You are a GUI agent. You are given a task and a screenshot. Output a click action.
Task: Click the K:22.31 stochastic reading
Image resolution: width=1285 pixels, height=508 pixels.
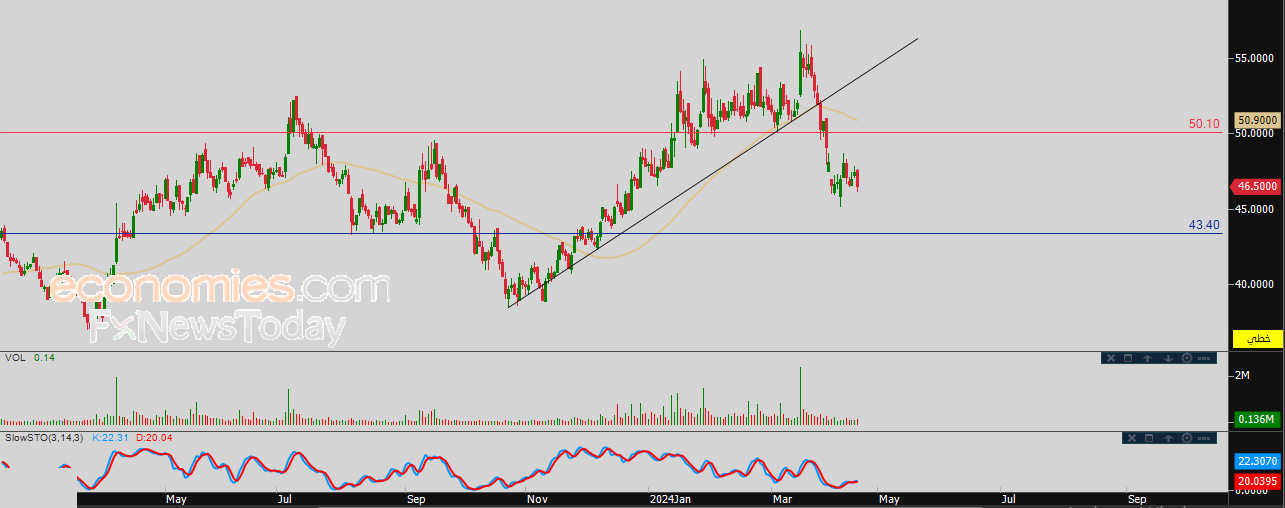(x=112, y=438)
